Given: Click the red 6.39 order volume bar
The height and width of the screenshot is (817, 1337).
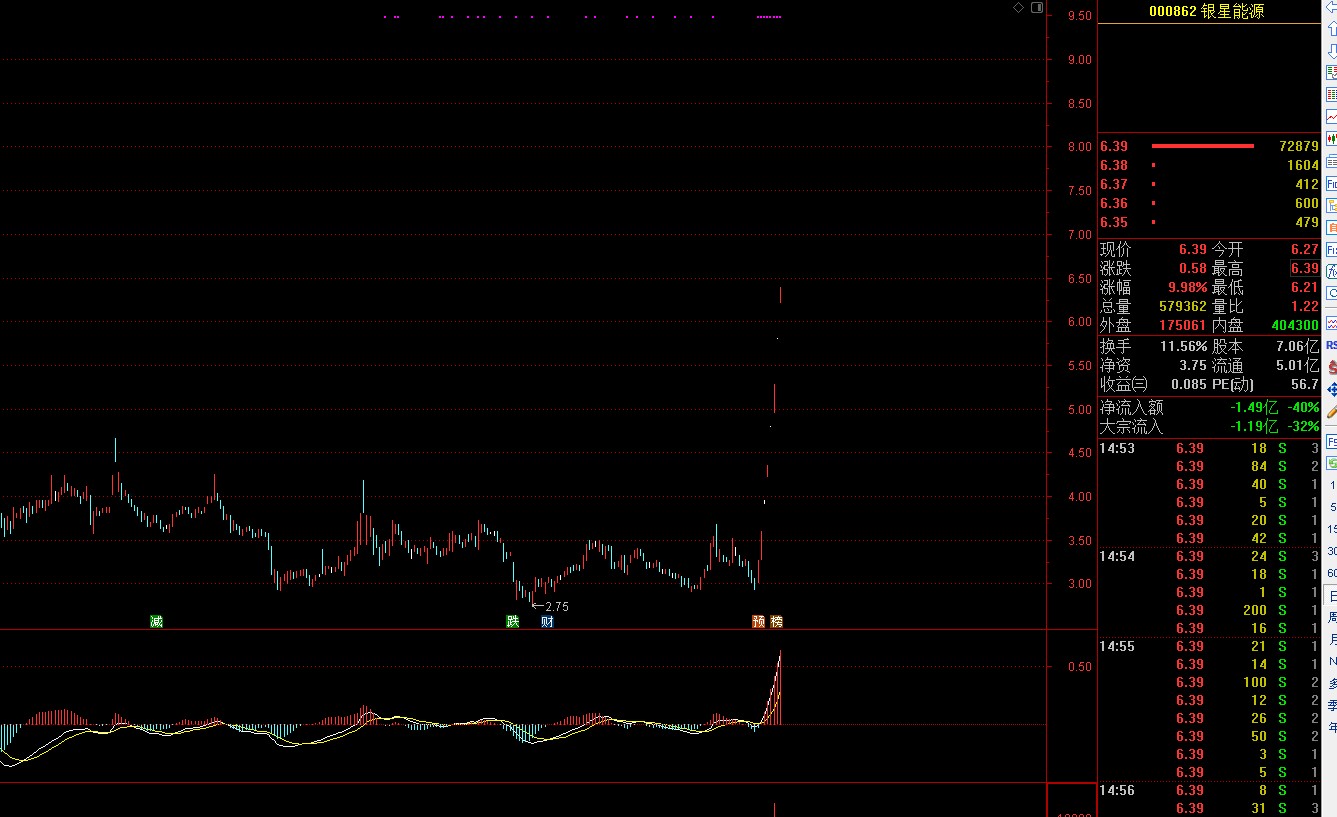Looking at the screenshot, I should [x=1202, y=146].
